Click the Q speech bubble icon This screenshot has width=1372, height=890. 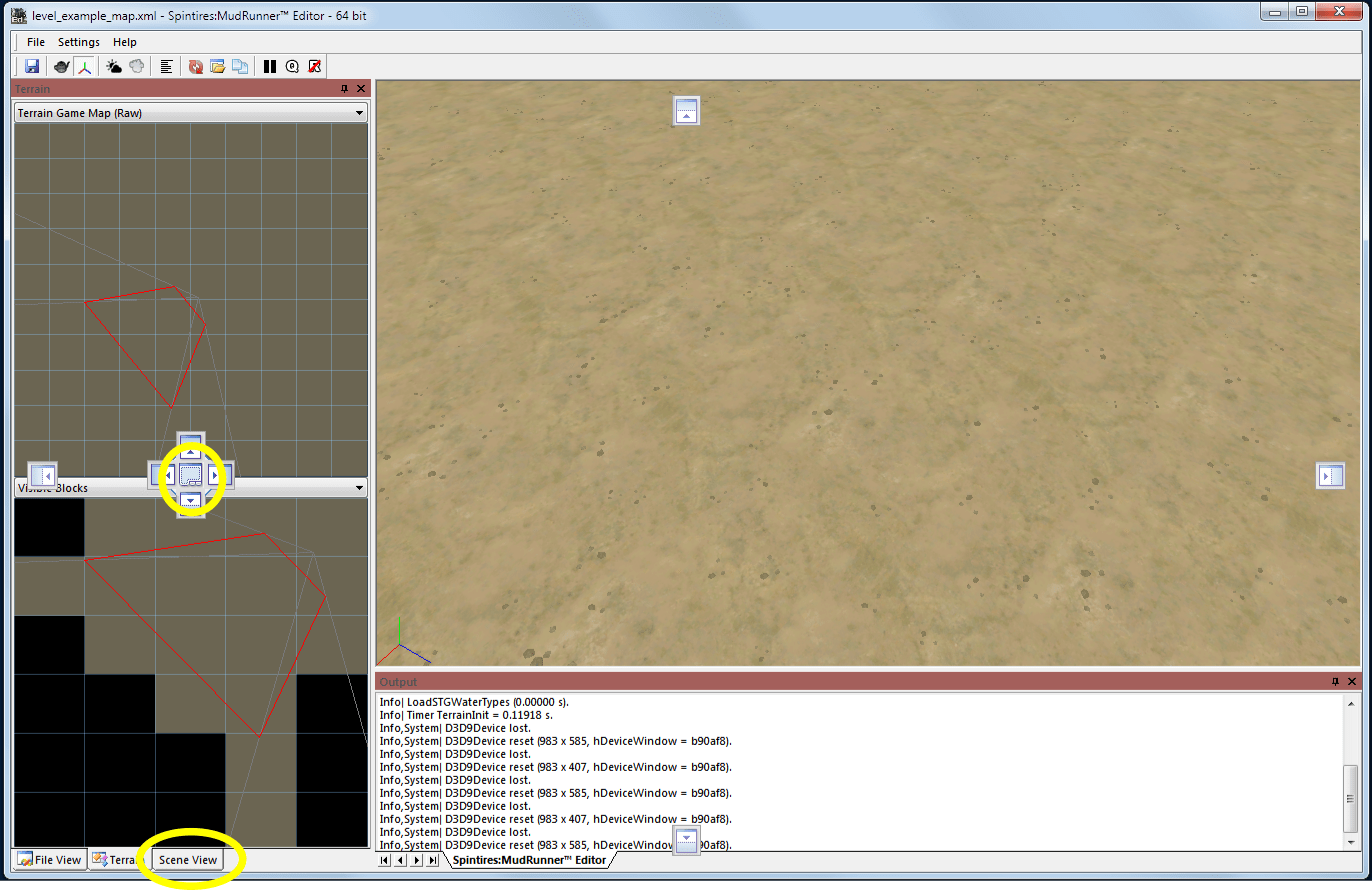292,67
